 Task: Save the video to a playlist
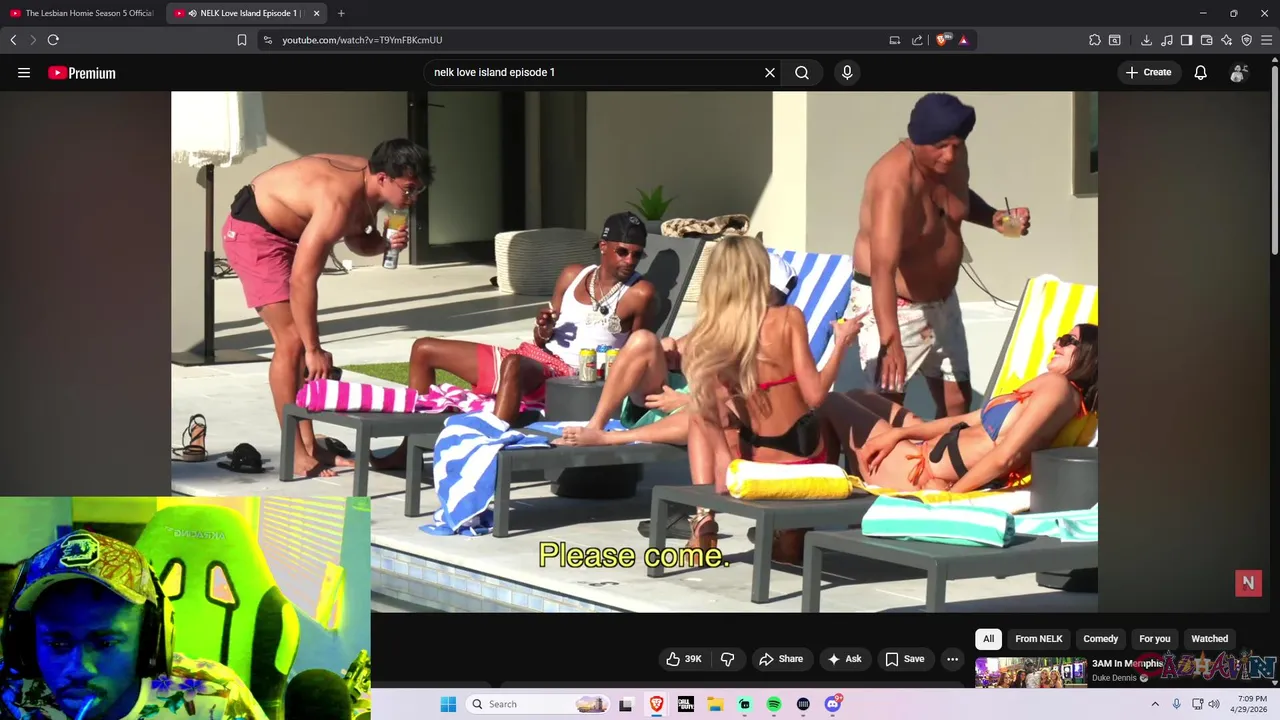coord(904,659)
